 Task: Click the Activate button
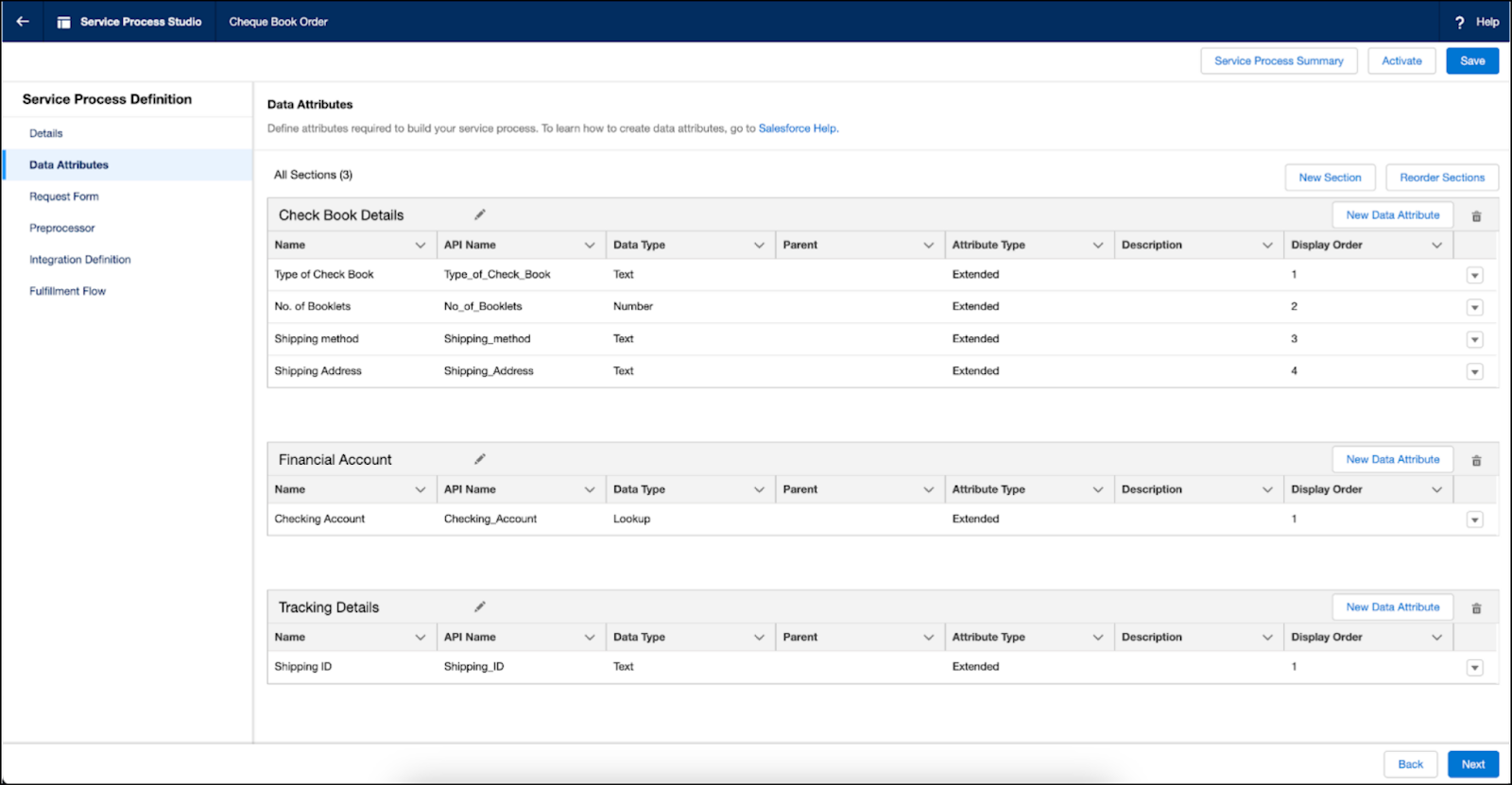1401,60
